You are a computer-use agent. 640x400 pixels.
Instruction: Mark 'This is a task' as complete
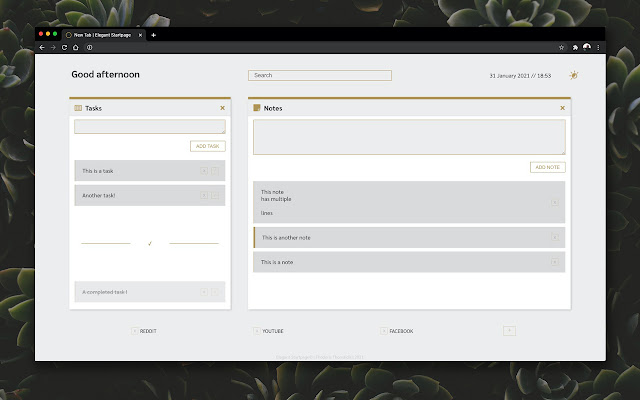click(215, 171)
